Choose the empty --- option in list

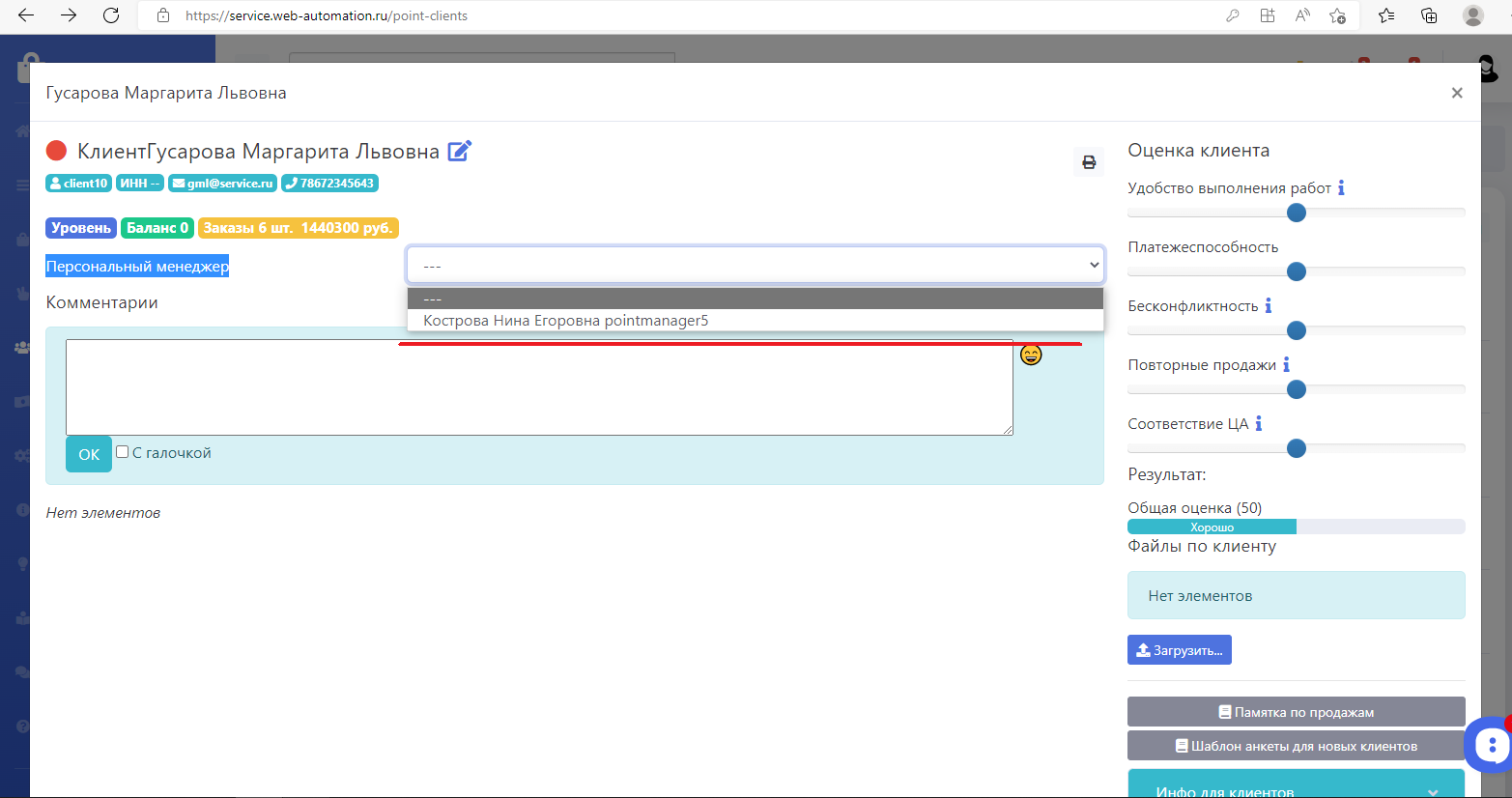tap(755, 299)
